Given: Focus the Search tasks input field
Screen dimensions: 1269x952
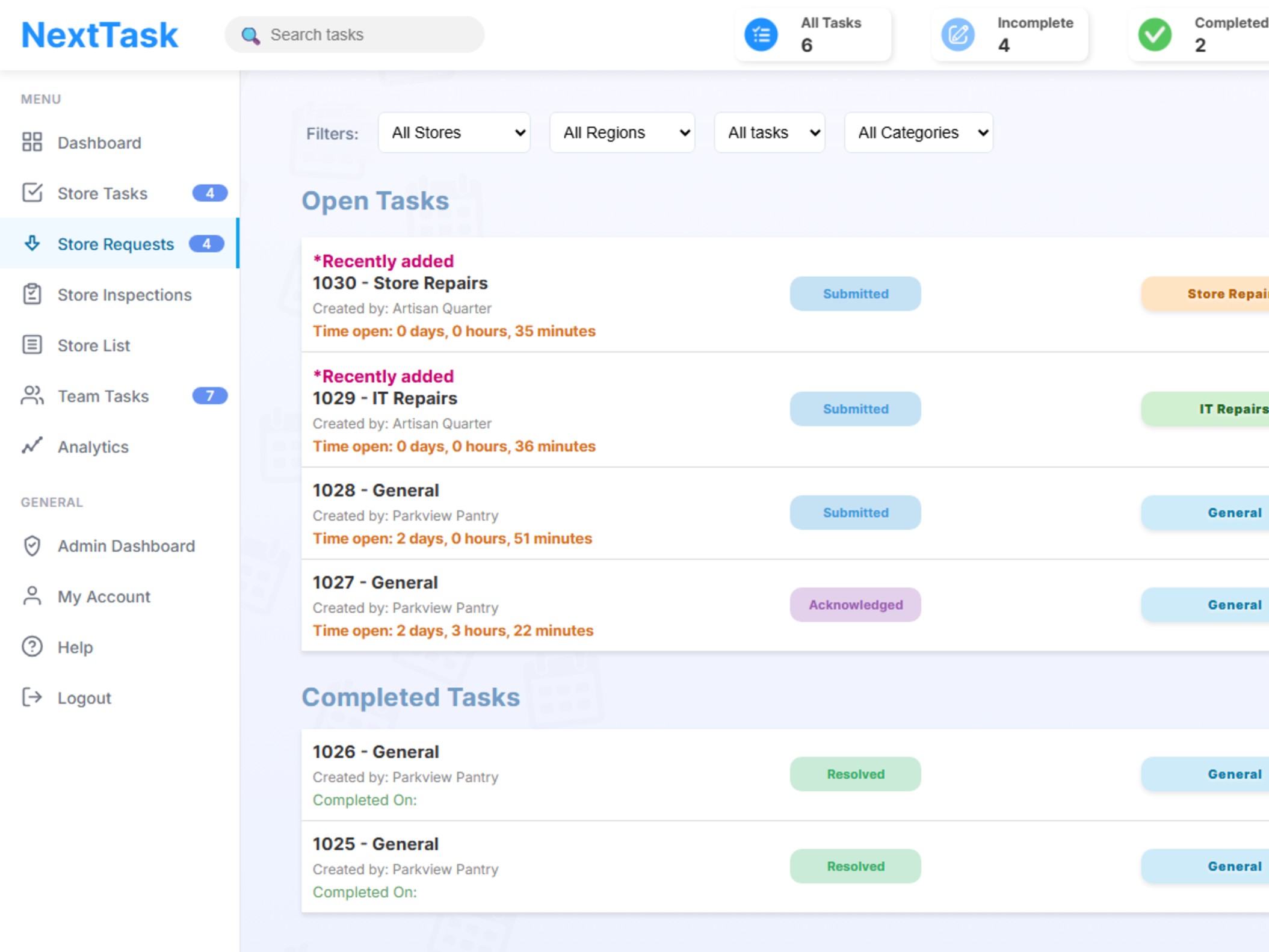Looking at the screenshot, I should click(x=354, y=35).
